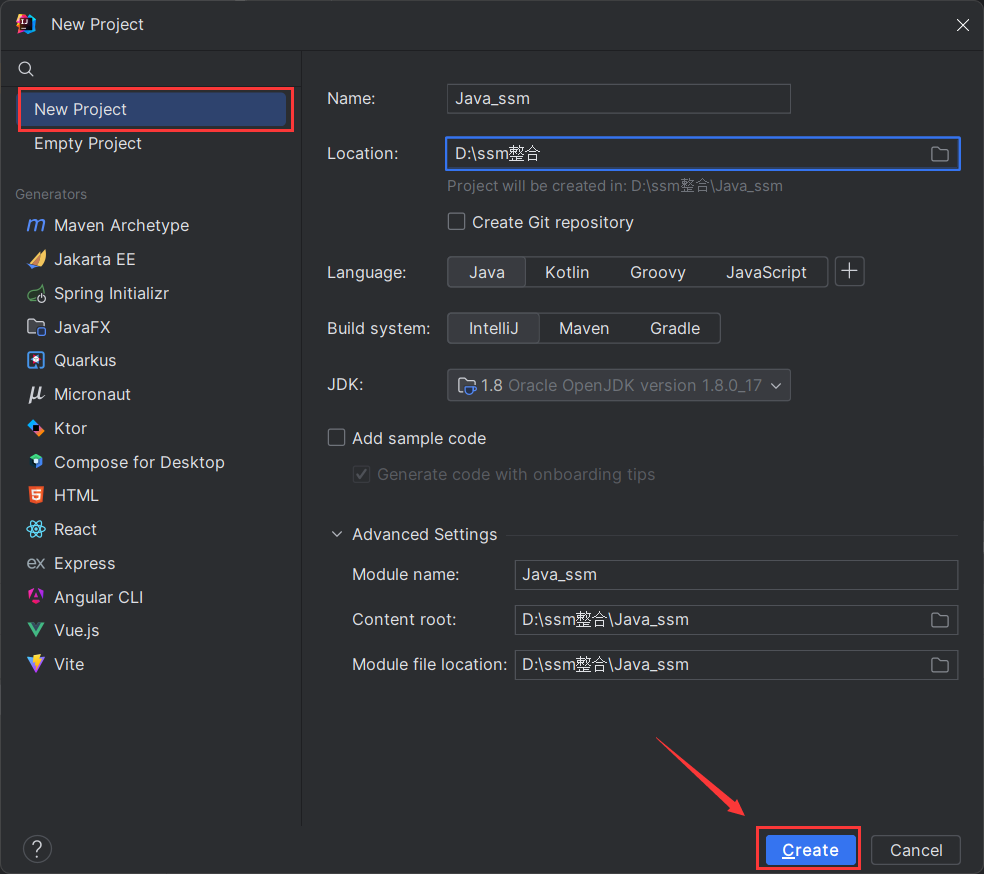Select Empty Project in the sidebar
Image resolution: width=984 pixels, height=874 pixels.
click(x=88, y=144)
